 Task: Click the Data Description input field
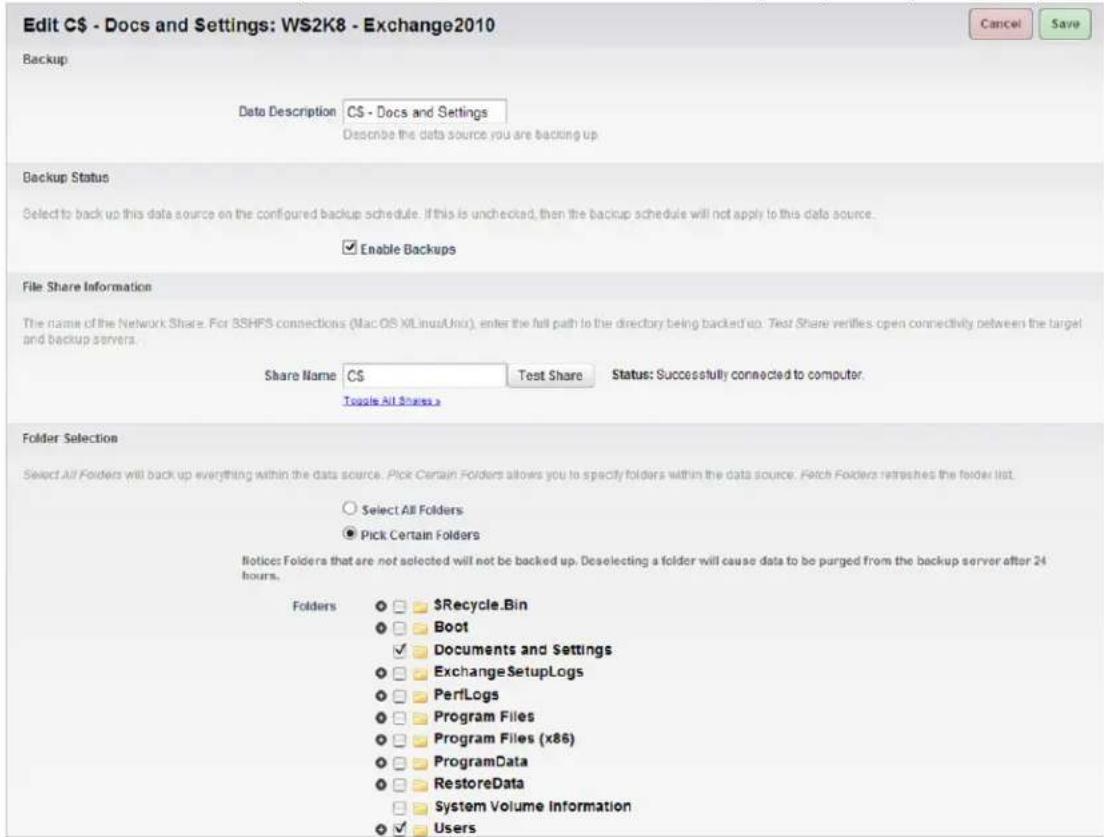pos(425,112)
